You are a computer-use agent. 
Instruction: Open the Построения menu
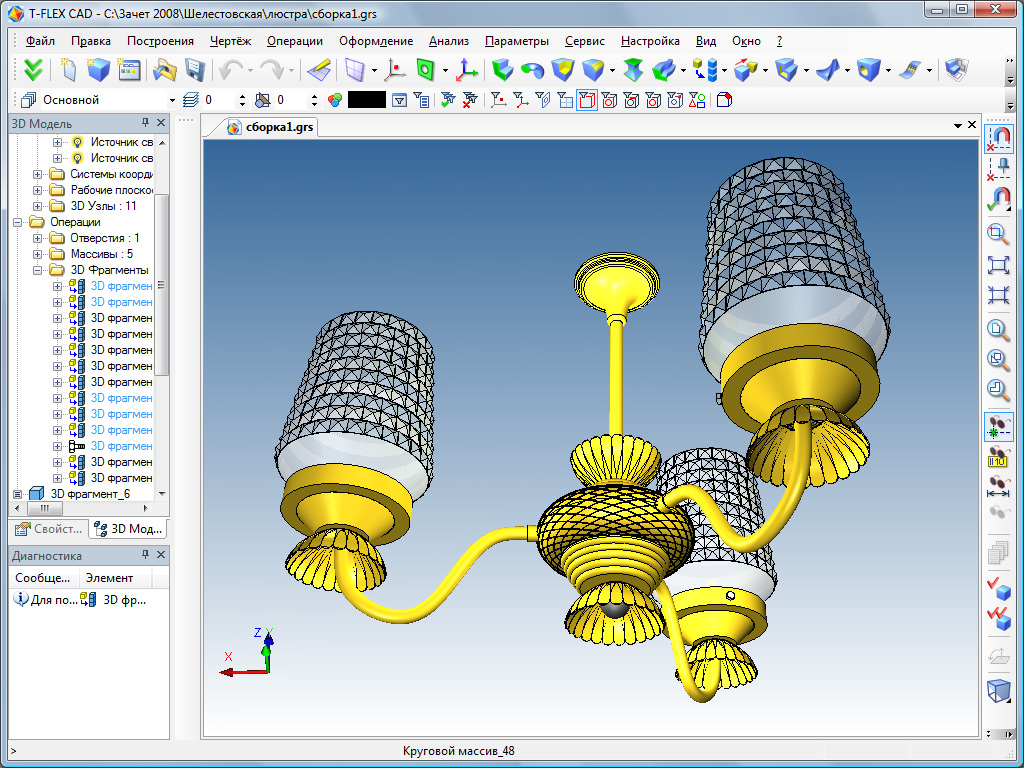click(160, 41)
